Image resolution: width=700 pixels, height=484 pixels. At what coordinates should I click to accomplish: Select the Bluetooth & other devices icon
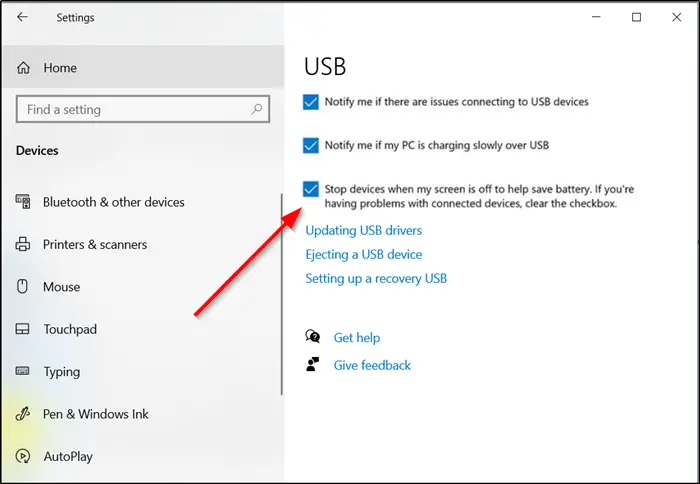pos(23,202)
